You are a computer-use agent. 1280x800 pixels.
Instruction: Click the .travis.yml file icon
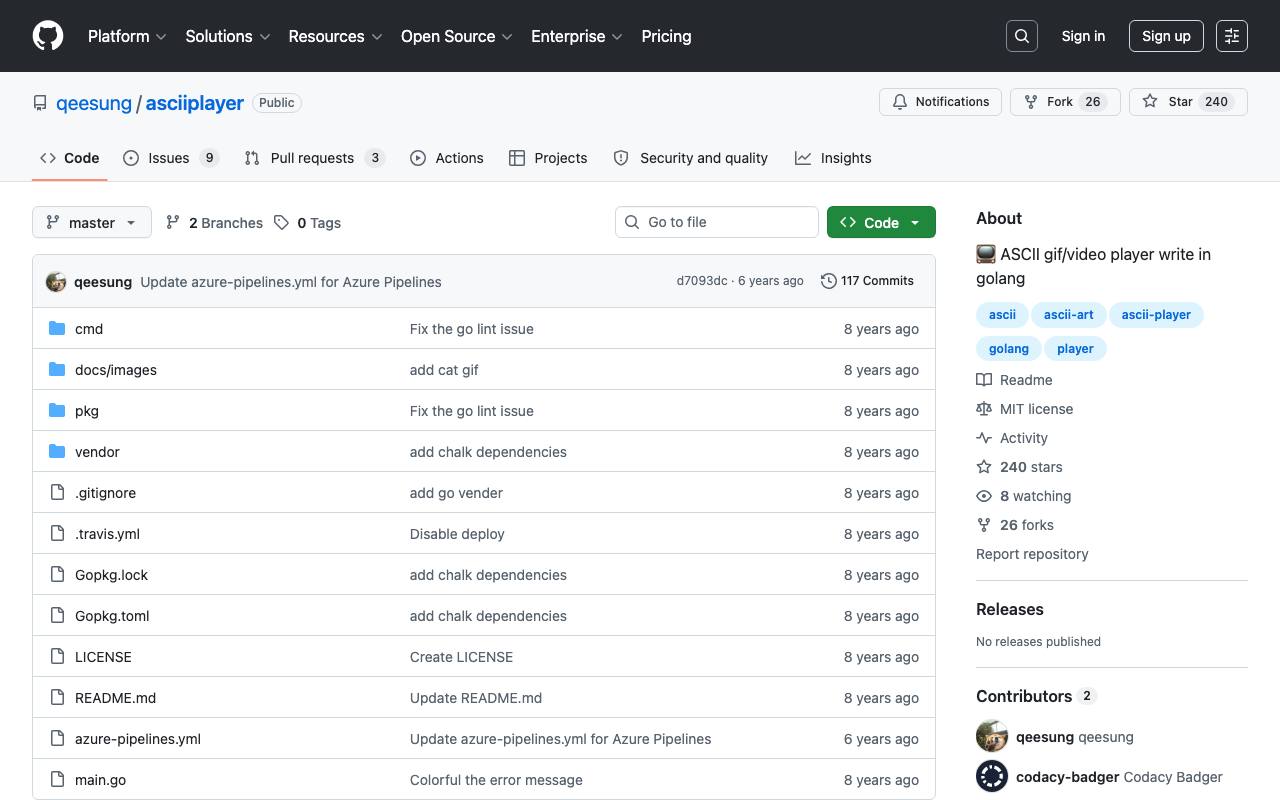click(x=57, y=534)
